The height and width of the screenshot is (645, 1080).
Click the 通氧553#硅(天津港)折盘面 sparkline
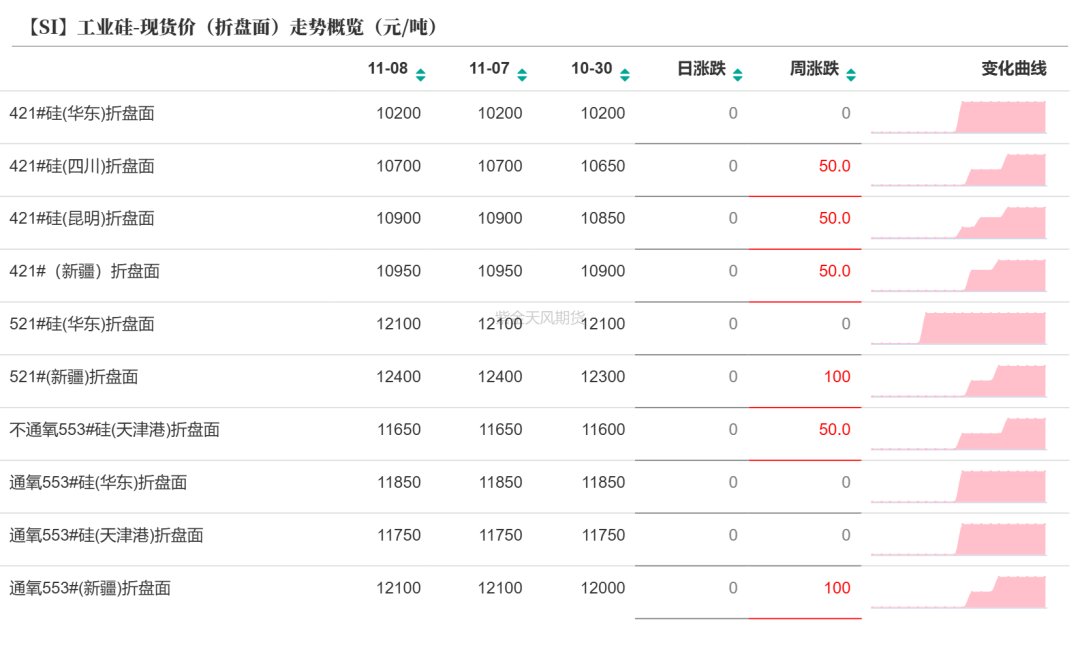point(958,538)
